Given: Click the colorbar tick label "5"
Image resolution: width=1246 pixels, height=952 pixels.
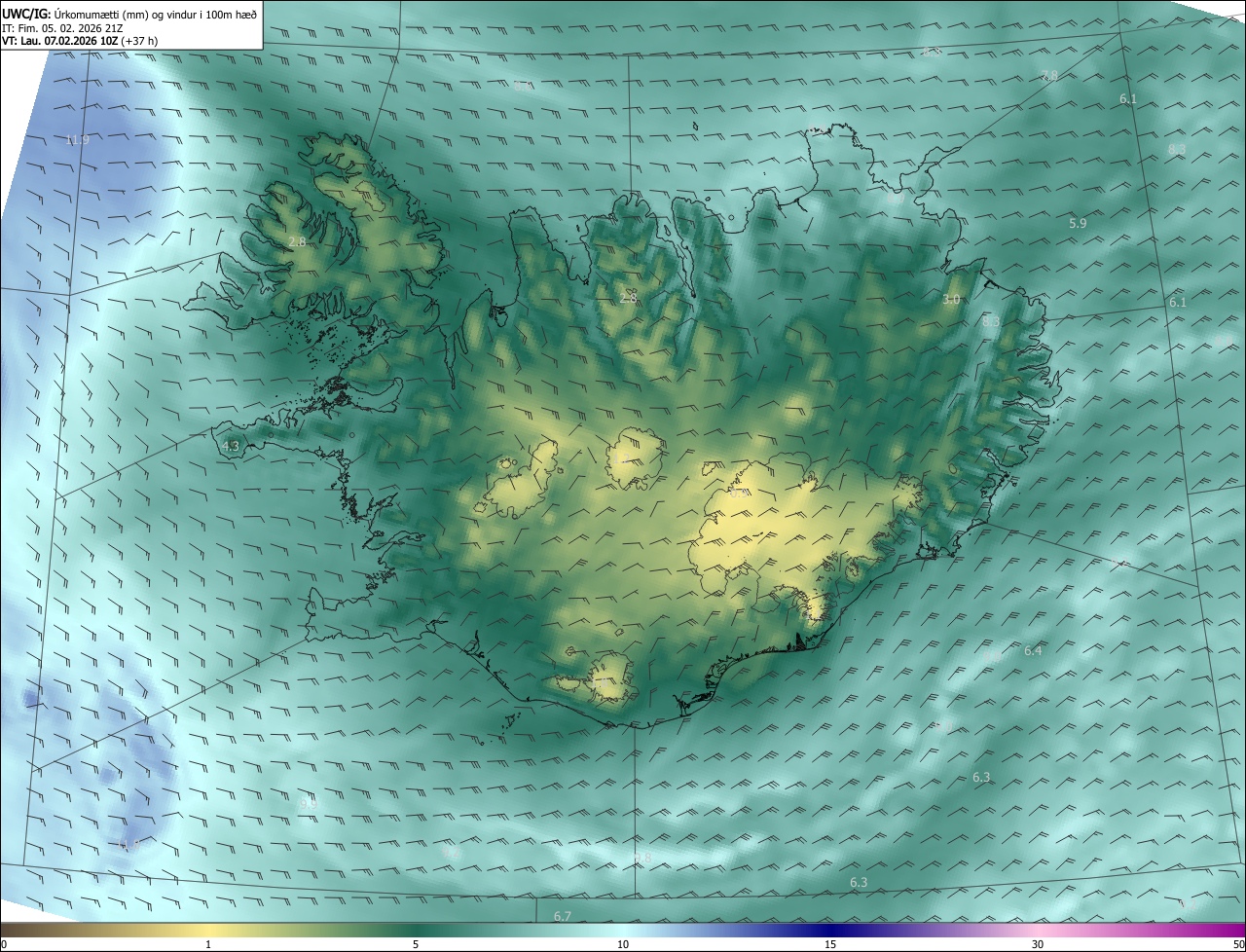Looking at the screenshot, I should click(x=416, y=944).
